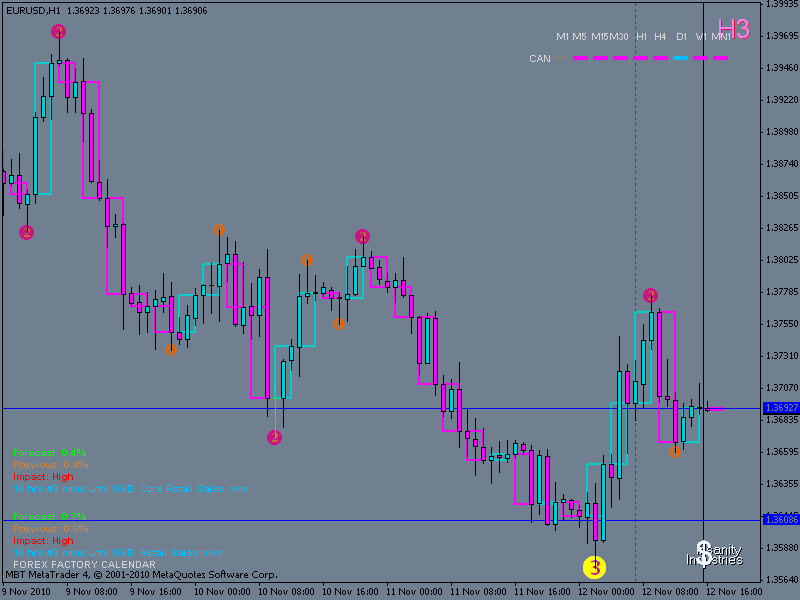Click the CAN indicator row label
800x600 pixels.
pyautogui.click(x=540, y=59)
